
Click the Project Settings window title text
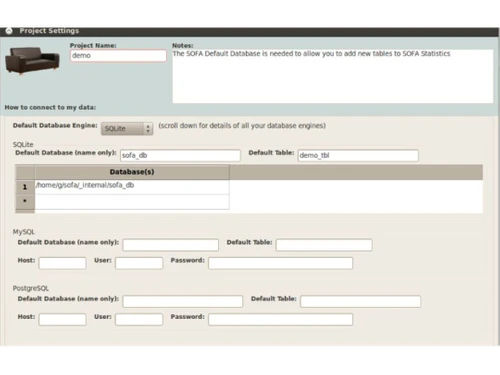tap(49, 31)
